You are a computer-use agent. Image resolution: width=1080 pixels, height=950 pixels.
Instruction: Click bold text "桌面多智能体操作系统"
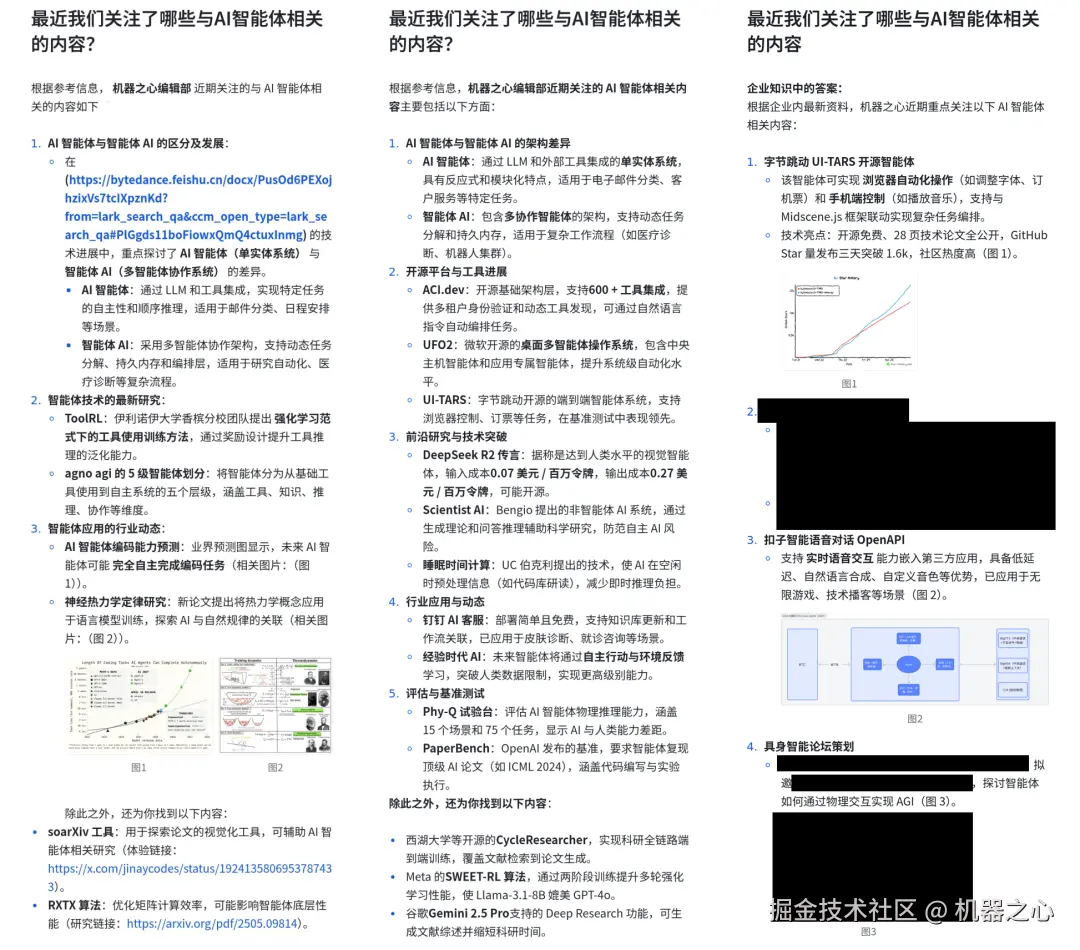577,345
